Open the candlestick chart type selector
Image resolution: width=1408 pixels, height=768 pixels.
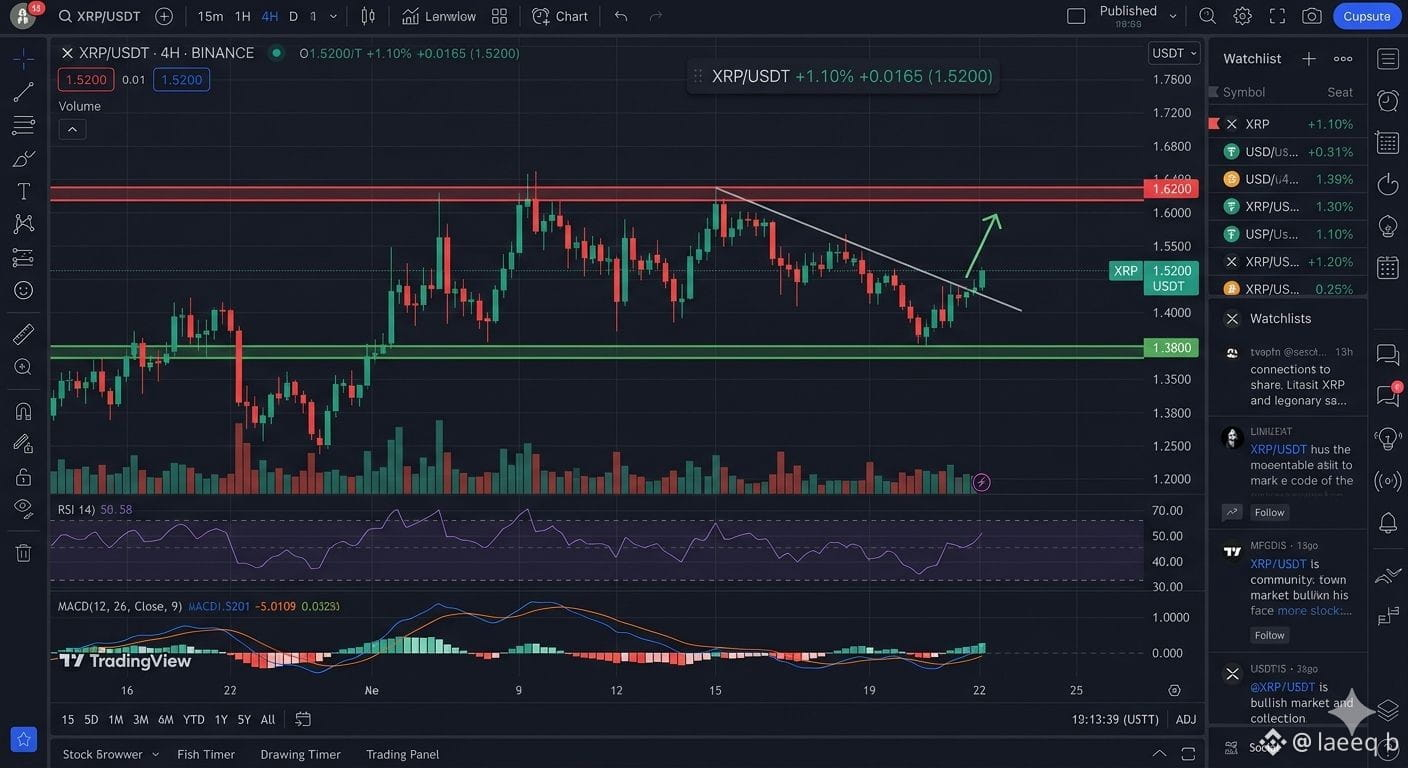pyautogui.click(x=368, y=16)
